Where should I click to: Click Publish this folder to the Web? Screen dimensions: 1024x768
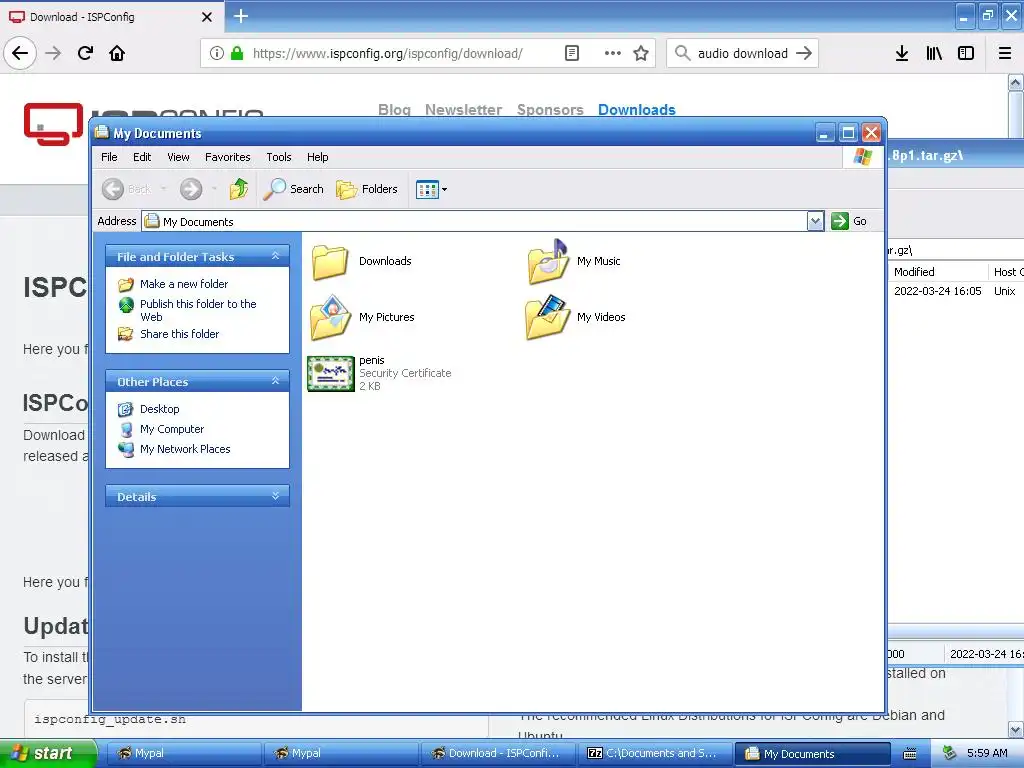(198, 310)
